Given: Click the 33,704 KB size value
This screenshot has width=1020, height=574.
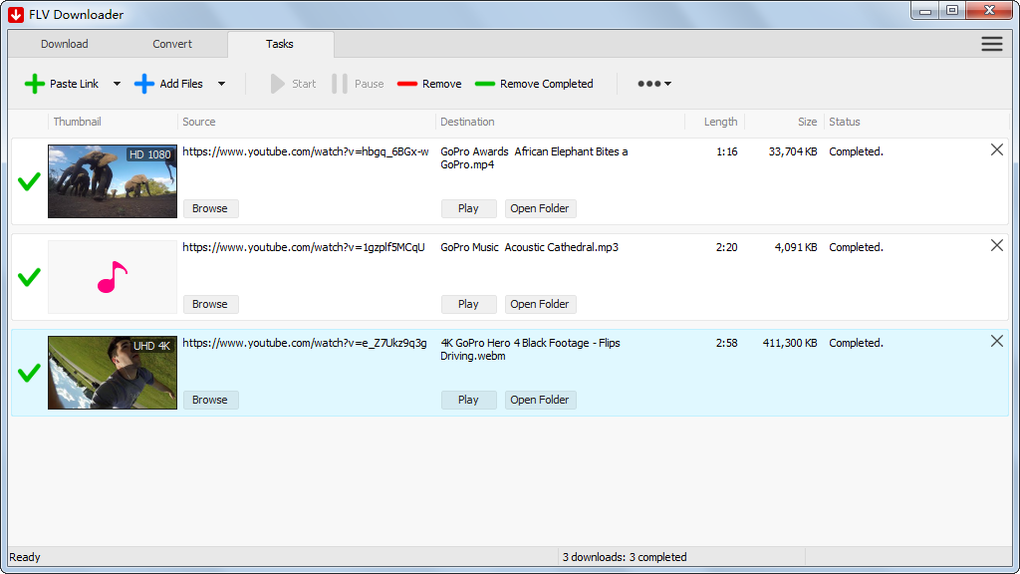Looking at the screenshot, I should click(793, 152).
